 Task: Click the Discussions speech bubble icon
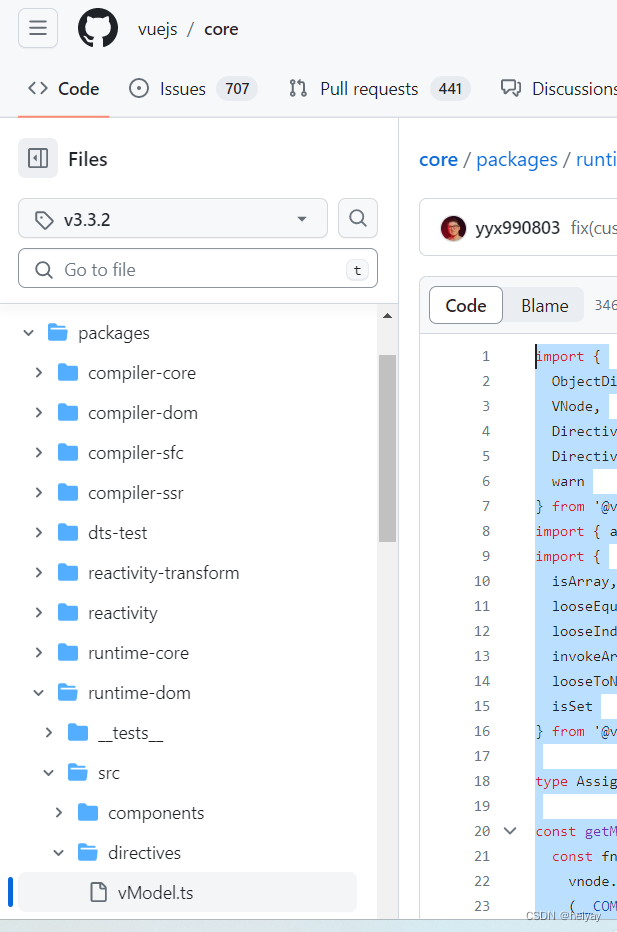tap(511, 89)
